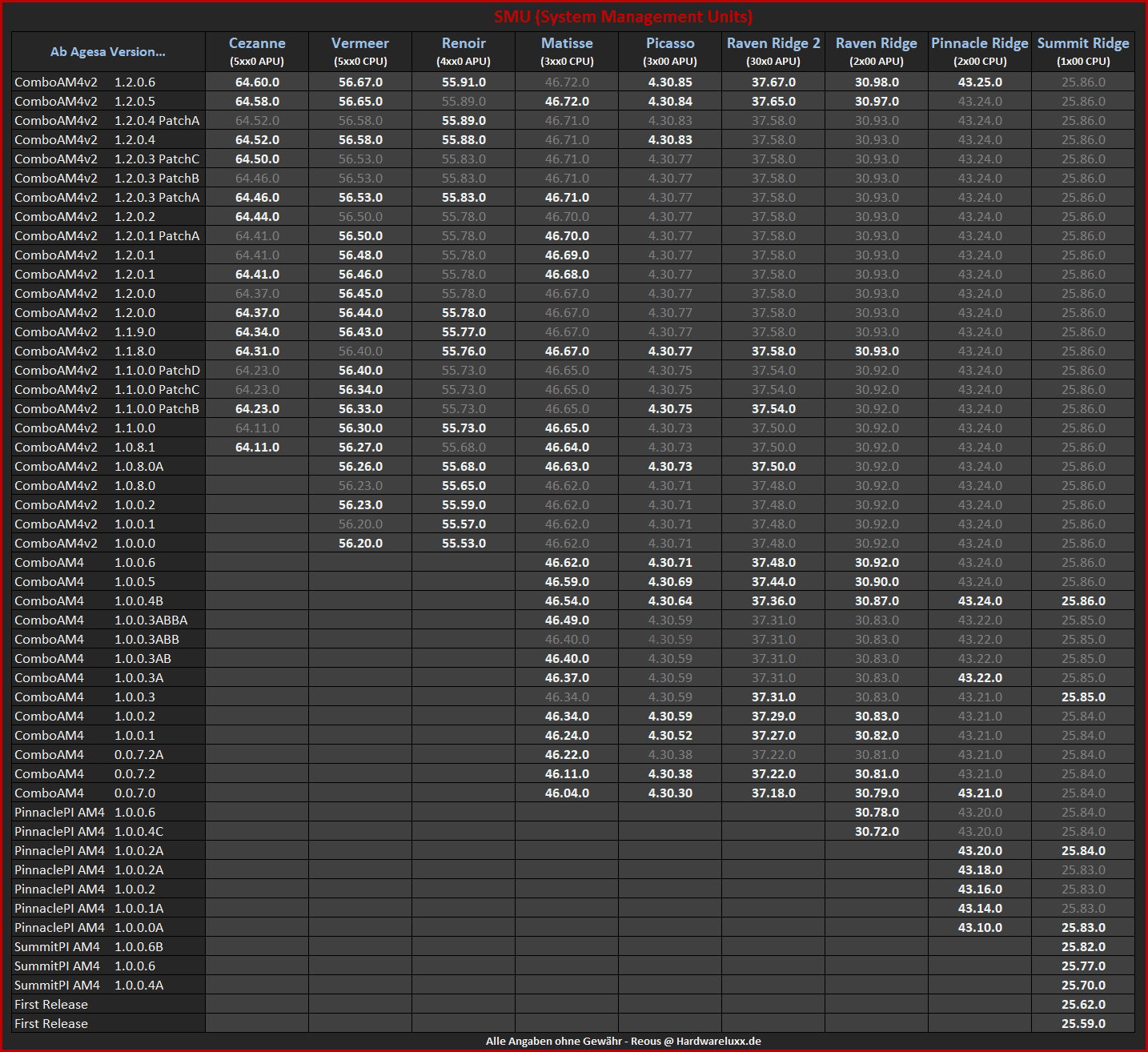Click the Vermeer column header
The width and height of the screenshot is (1148, 1052).
pyautogui.click(x=360, y=52)
